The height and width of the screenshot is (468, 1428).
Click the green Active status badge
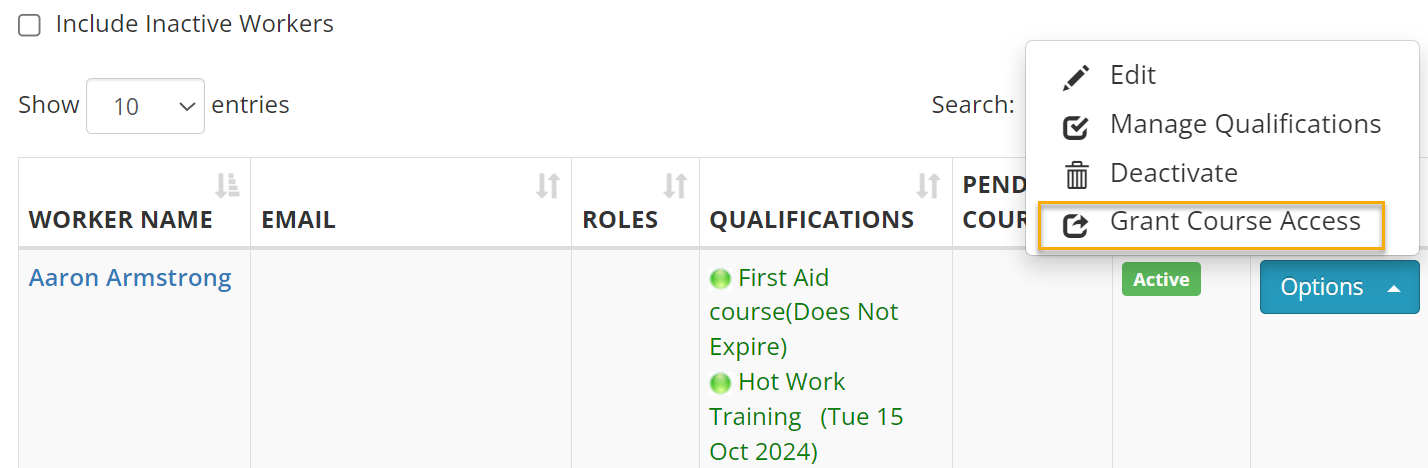[x=1161, y=280]
